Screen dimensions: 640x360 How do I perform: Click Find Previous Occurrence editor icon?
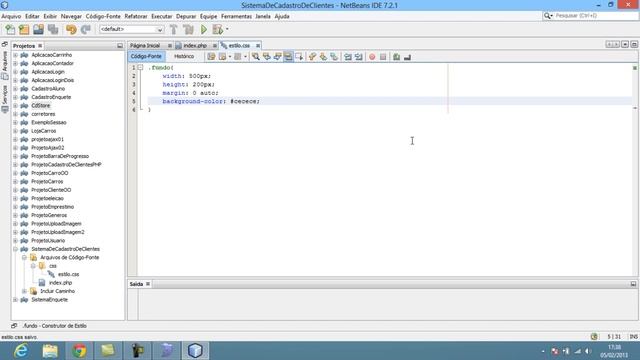267,57
